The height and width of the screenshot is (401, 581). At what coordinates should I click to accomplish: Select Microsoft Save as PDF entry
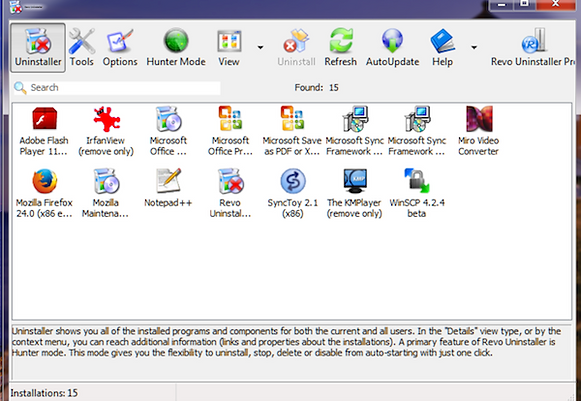tap(292, 131)
